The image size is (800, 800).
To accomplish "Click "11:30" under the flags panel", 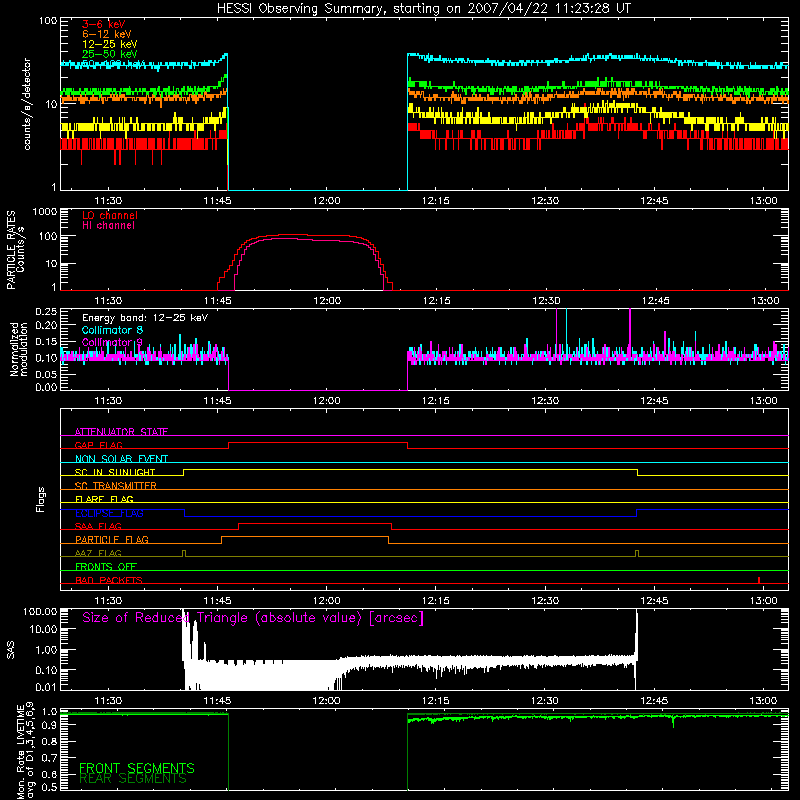I will pos(108,601).
